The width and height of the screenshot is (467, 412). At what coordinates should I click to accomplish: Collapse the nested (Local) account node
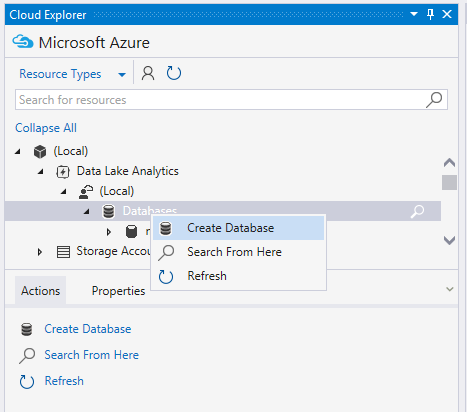pyautogui.click(x=63, y=192)
